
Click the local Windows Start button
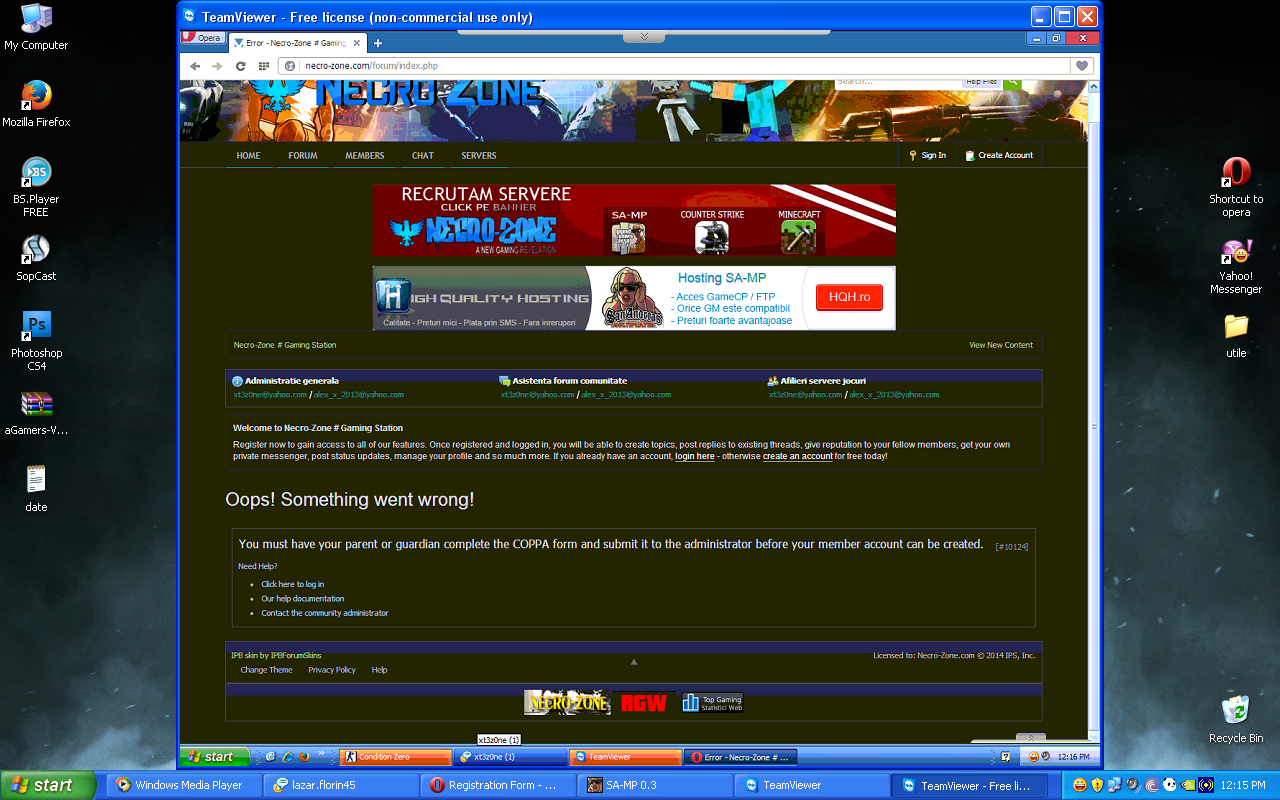click(48, 785)
